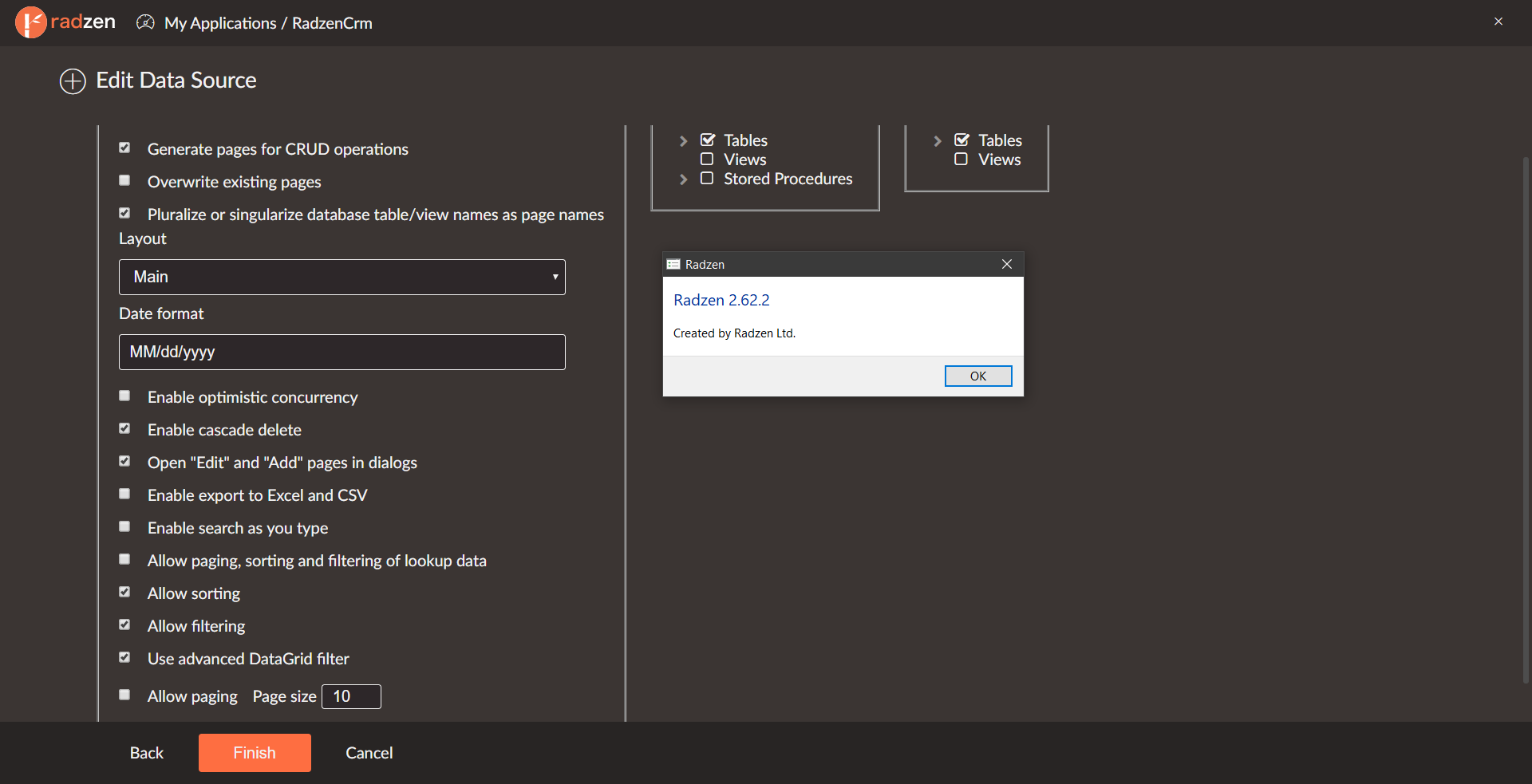The width and height of the screenshot is (1532, 784).
Task: Toggle Use advanced DataGrid filter
Action: (124, 657)
